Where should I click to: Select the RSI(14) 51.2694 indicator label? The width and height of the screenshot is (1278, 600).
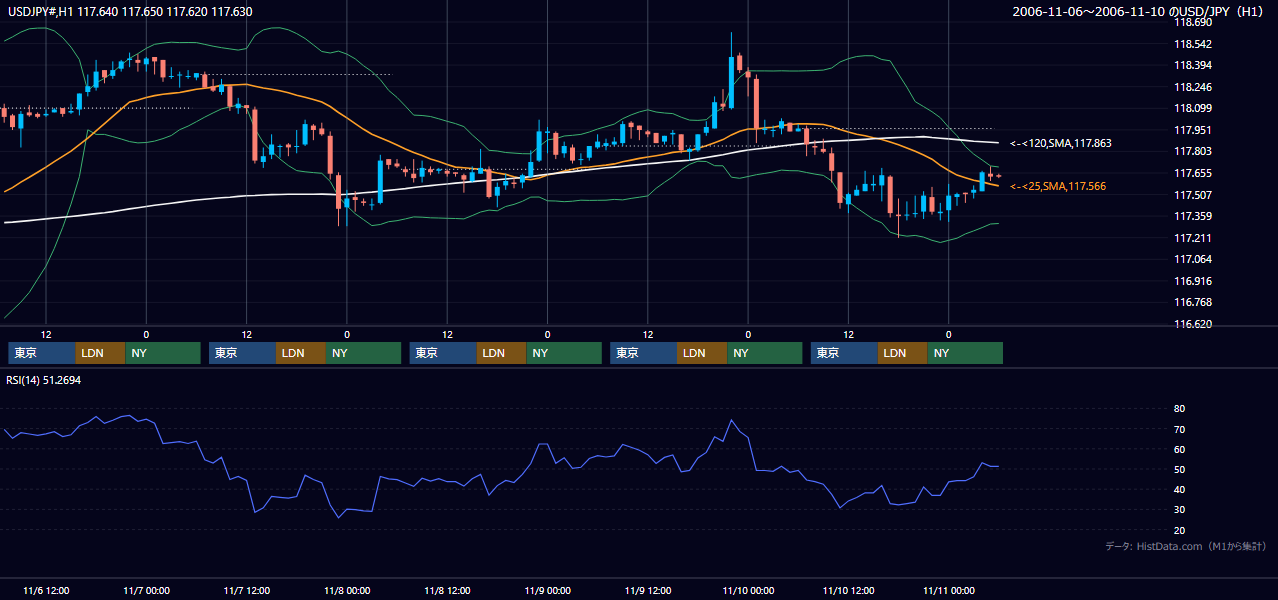point(43,380)
